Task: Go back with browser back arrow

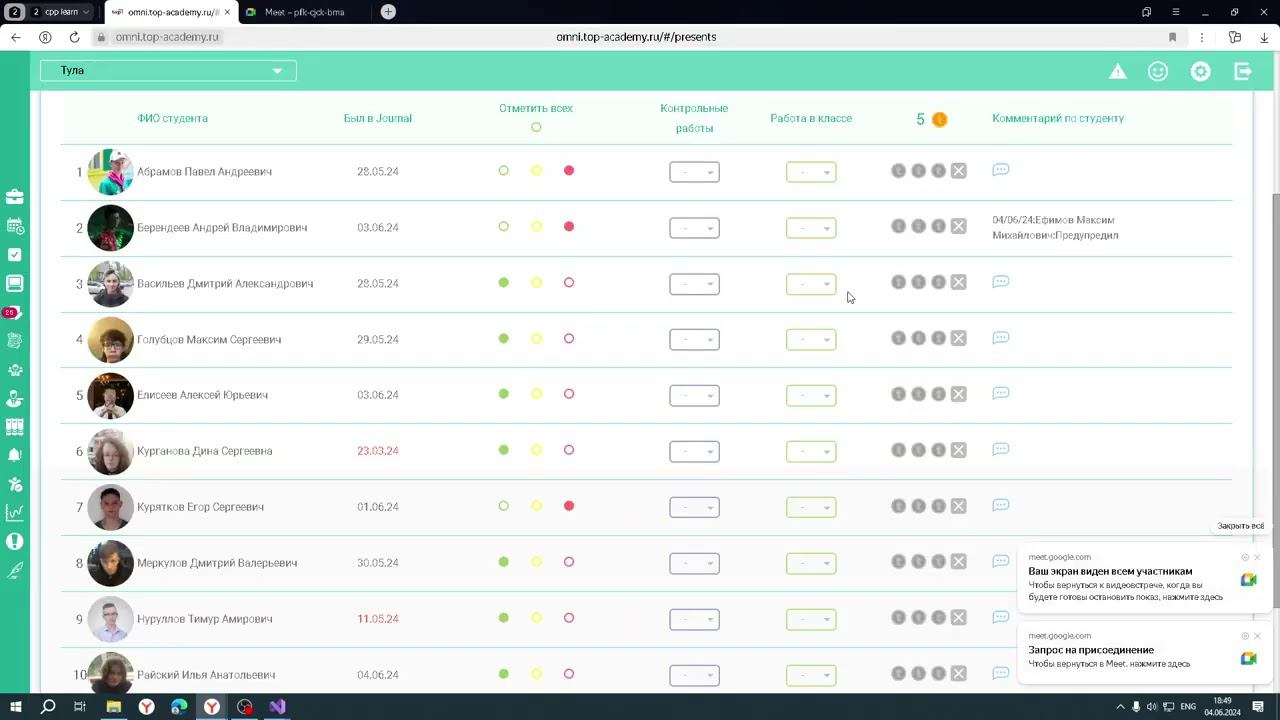Action: [15, 37]
